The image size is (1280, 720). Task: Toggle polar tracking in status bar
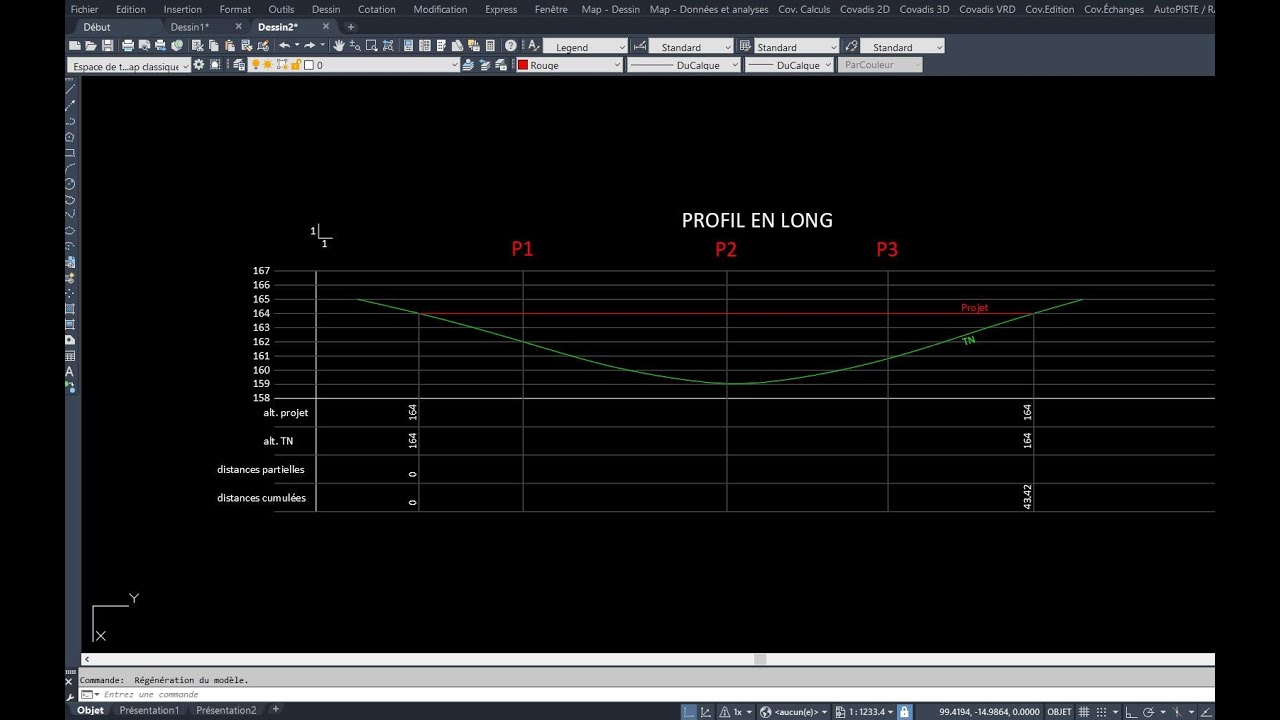point(1149,711)
